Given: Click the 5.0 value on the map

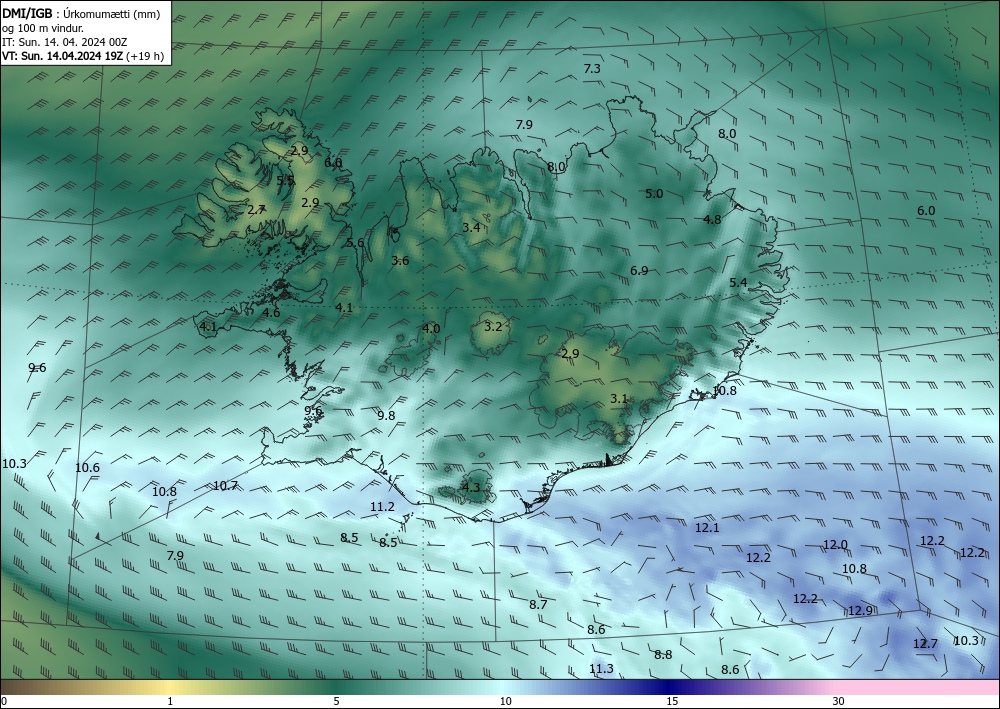Looking at the screenshot, I should (654, 193).
